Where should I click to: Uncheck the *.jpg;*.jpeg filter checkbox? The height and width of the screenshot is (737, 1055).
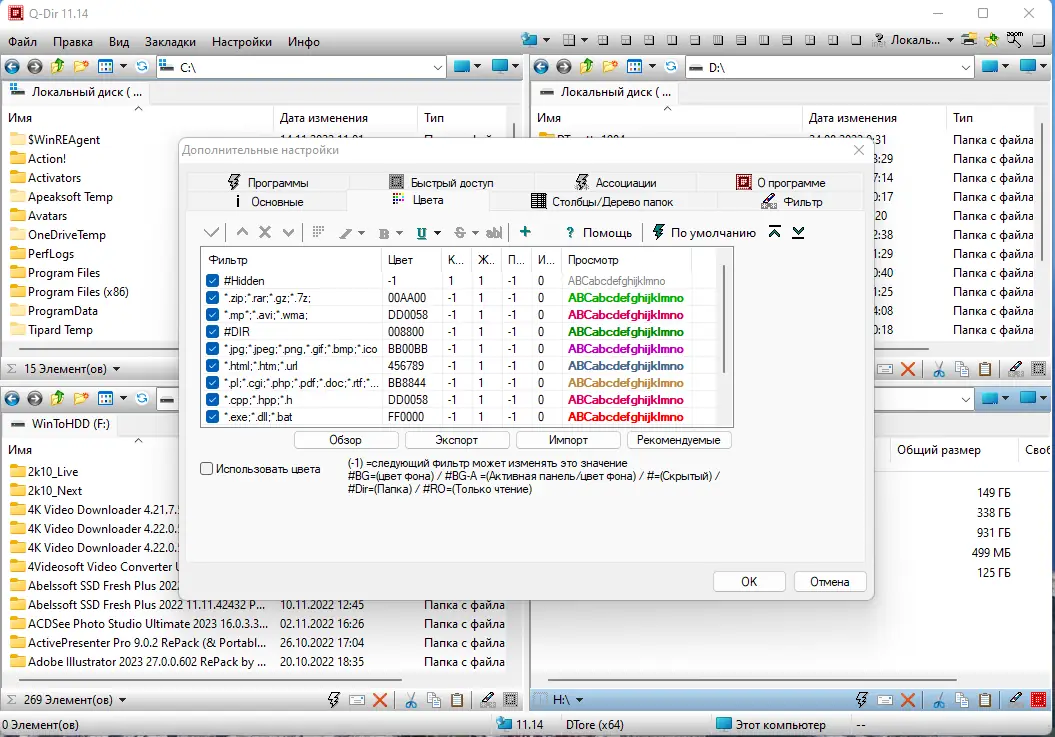click(213, 349)
